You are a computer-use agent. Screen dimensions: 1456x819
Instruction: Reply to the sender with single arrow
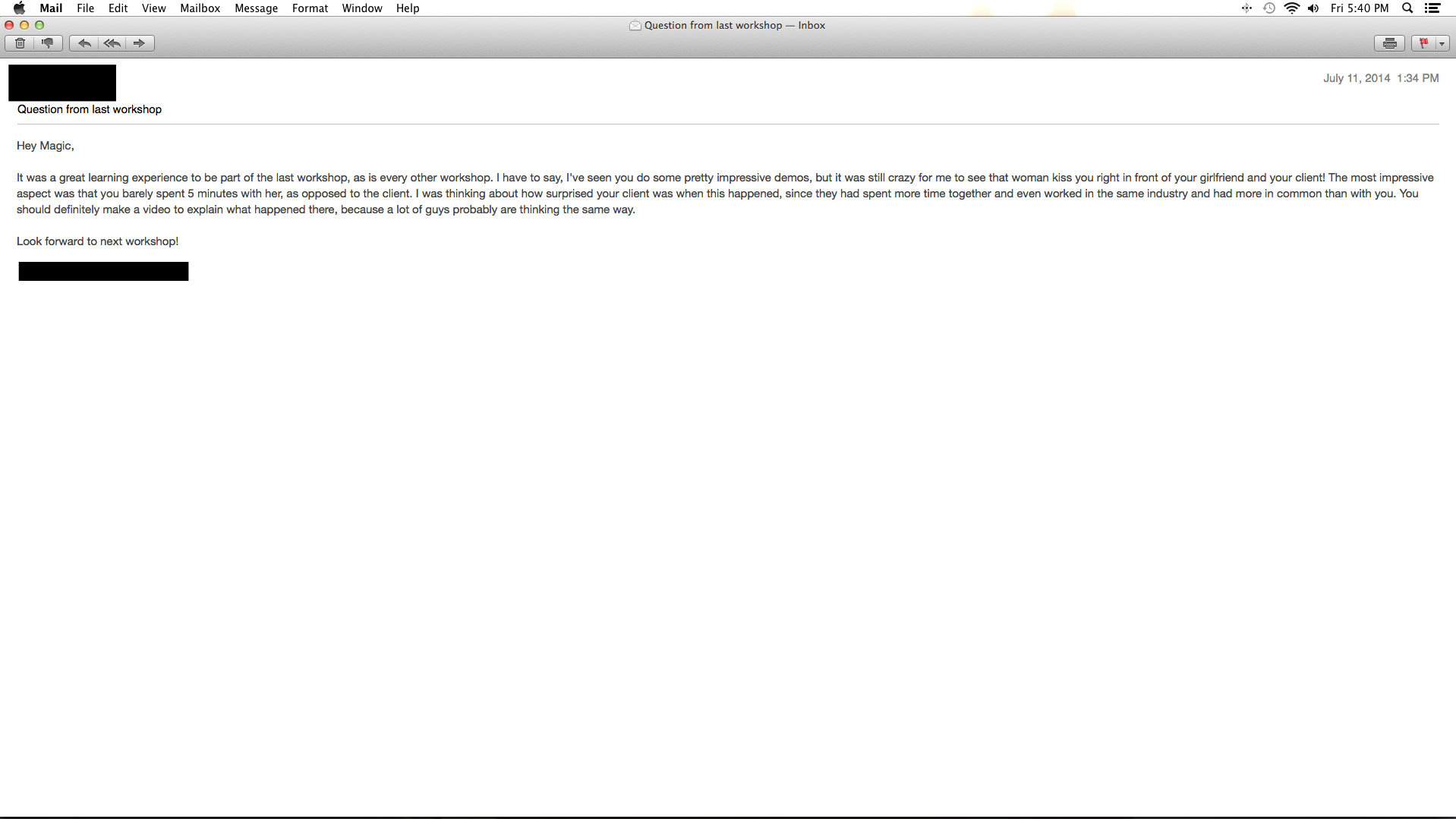click(x=84, y=43)
